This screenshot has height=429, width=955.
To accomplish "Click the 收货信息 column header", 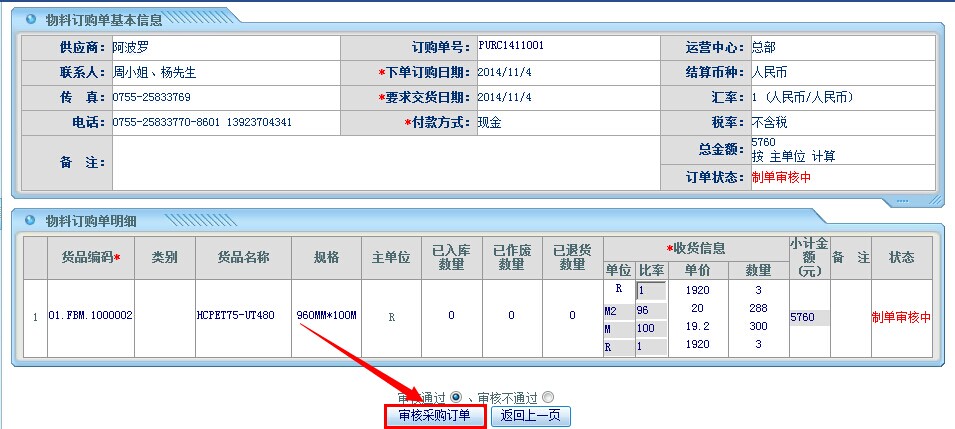I will click(696, 248).
